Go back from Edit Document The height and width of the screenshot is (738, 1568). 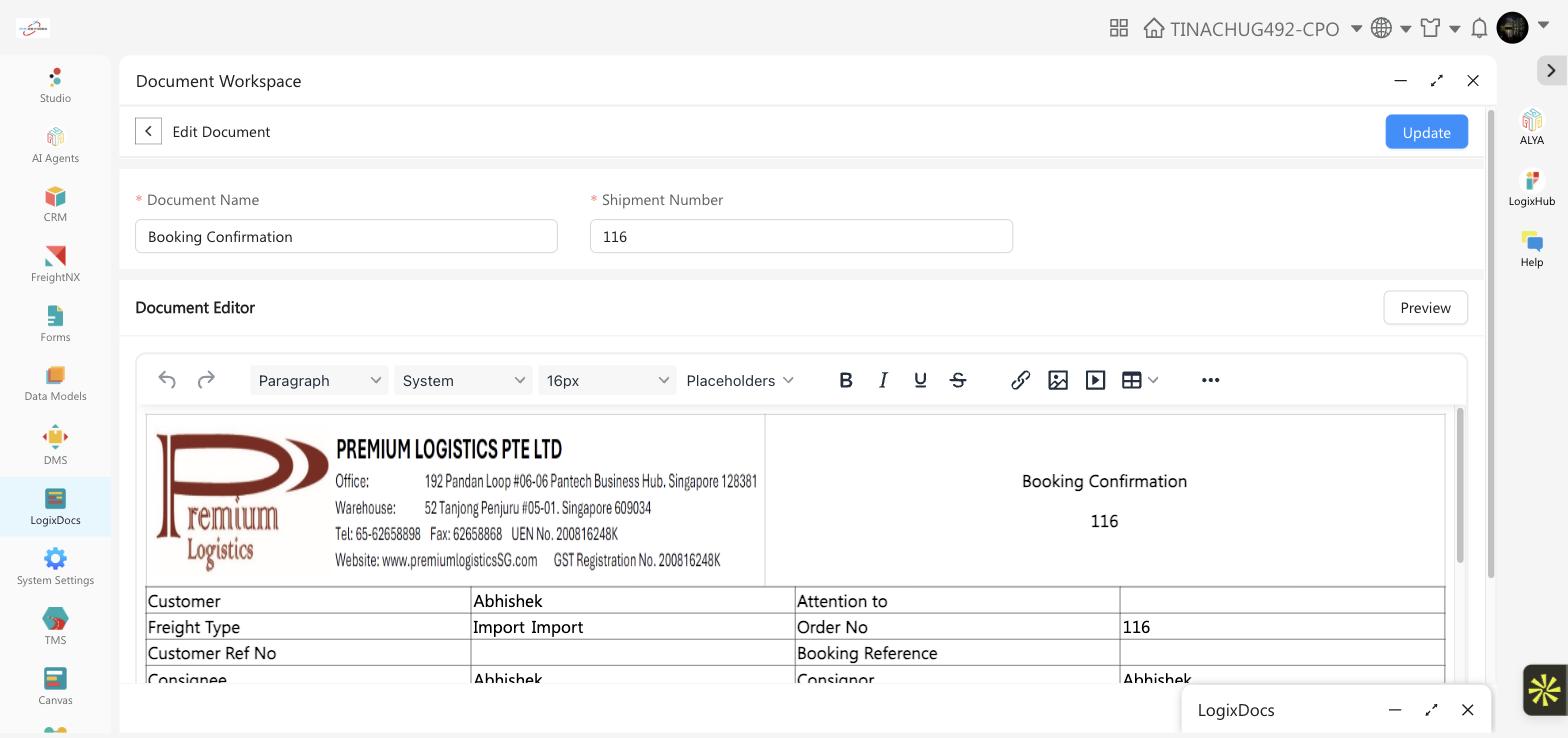148,131
